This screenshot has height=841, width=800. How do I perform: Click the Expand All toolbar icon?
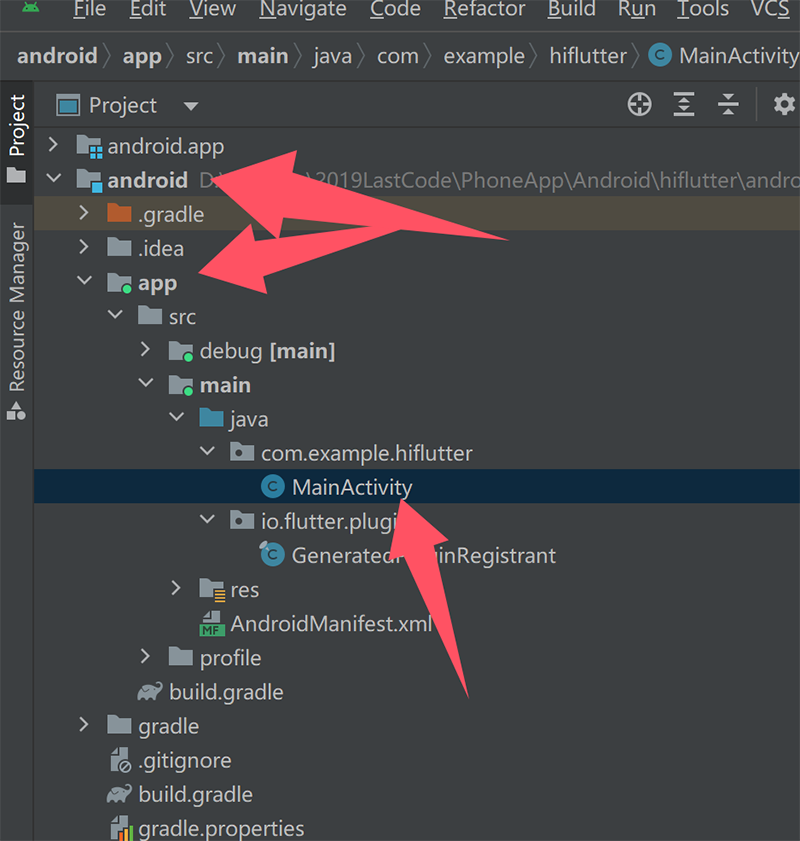coord(684,104)
